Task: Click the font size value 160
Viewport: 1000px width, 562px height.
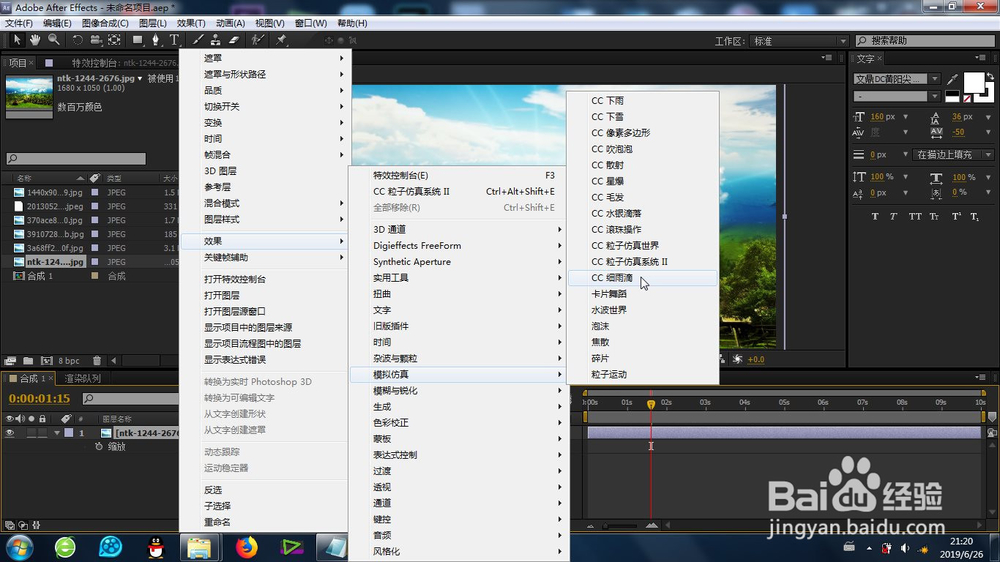Action: coord(877,117)
